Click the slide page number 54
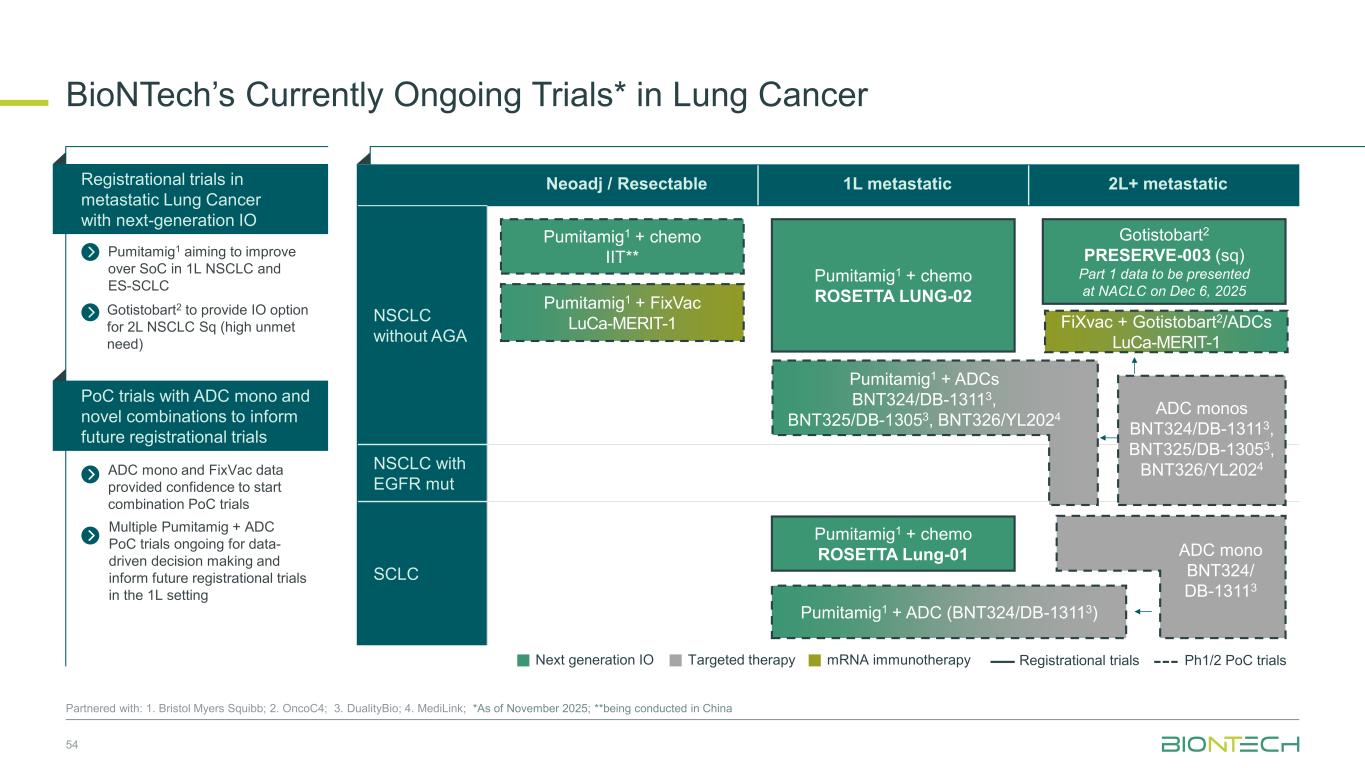This screenshot has height=768, width=1365. click(x=71, y=746)
